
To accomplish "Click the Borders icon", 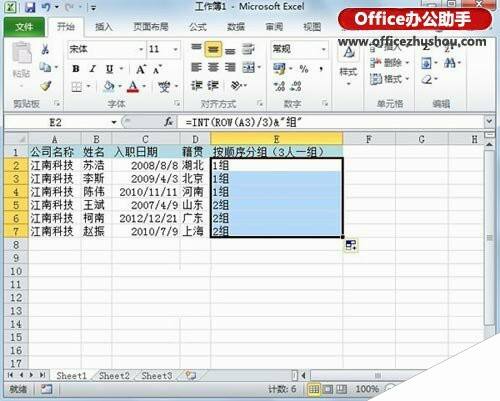I will [x=77, y=87].
